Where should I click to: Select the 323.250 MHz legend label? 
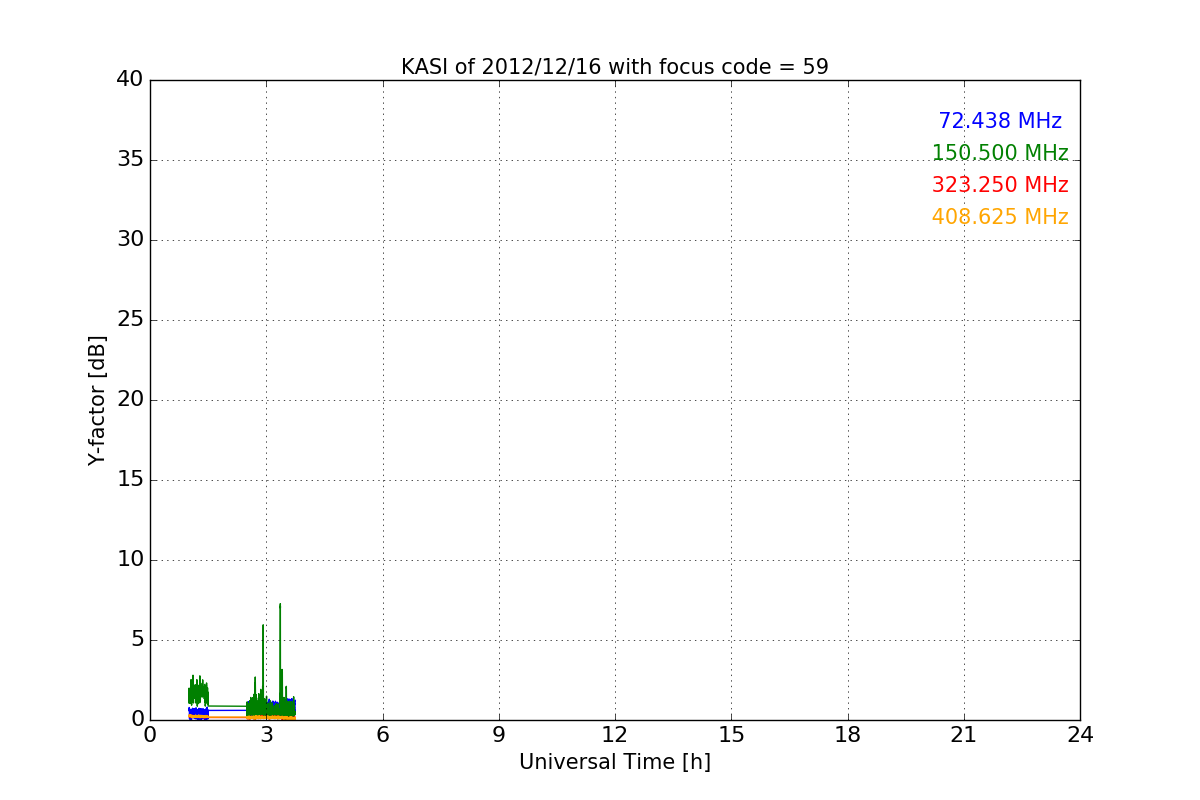point(1000,185)
